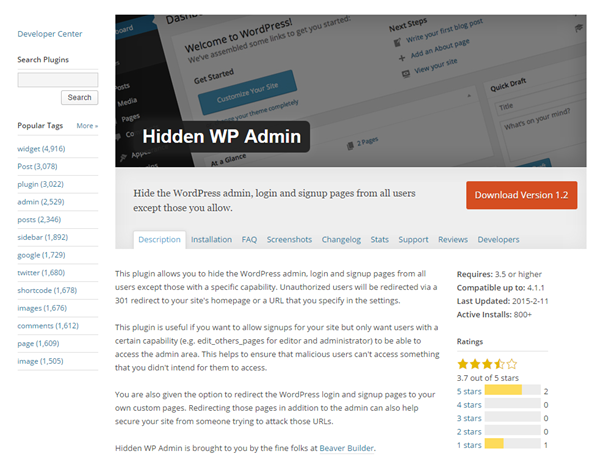This screenshot has height=461, width=600.
Task: Filter reviews by 3 stars
Action: point(469,418)
